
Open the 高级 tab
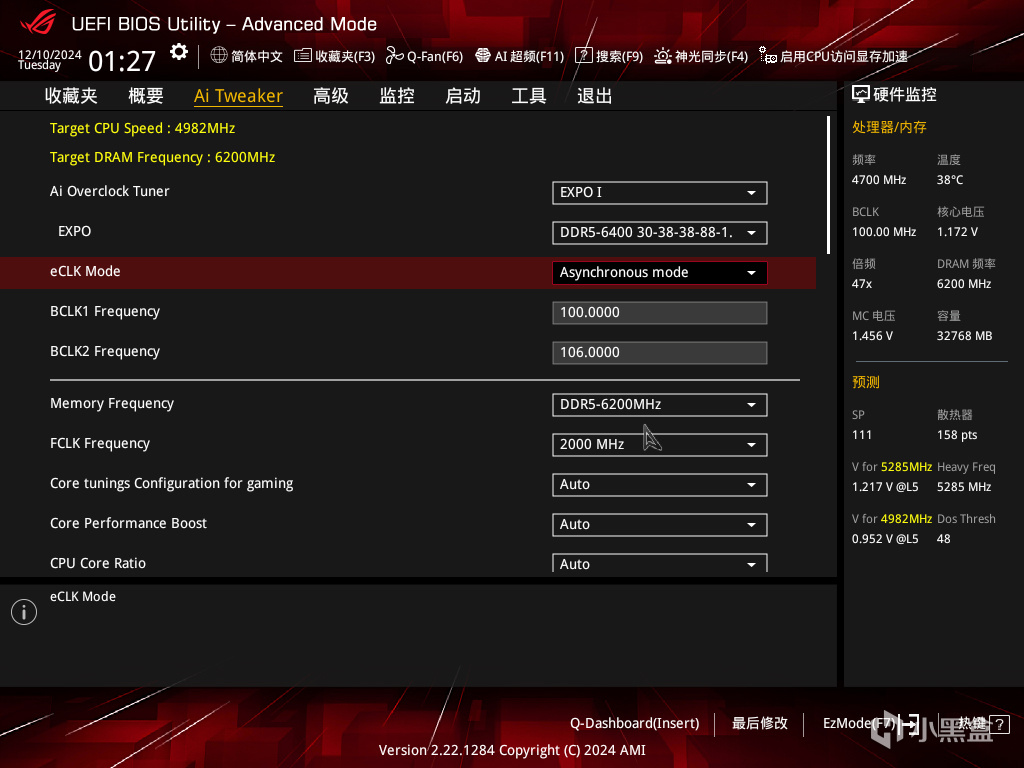coord(330,96)
